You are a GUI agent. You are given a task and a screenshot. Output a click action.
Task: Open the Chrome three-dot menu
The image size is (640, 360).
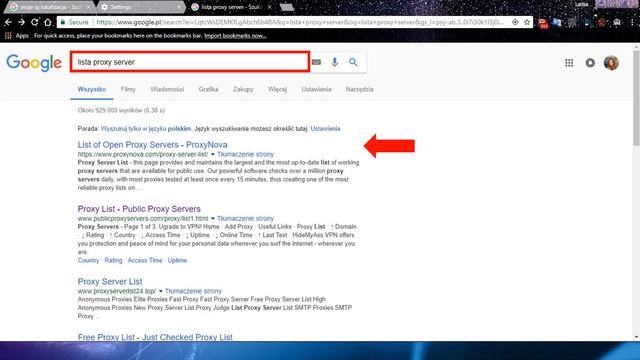pyautogui.click(x=632, y=22)
